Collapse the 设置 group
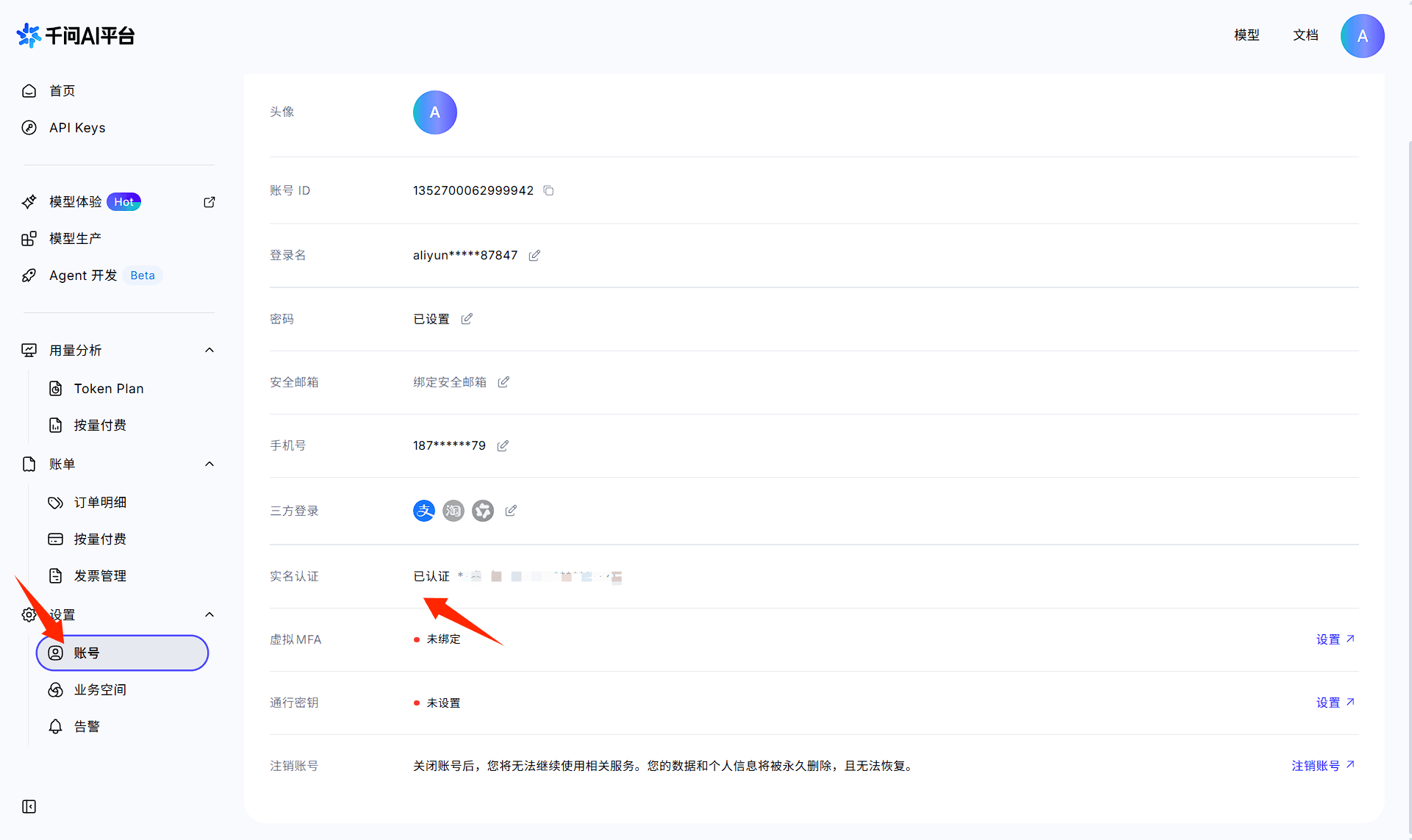 (209, 615)
